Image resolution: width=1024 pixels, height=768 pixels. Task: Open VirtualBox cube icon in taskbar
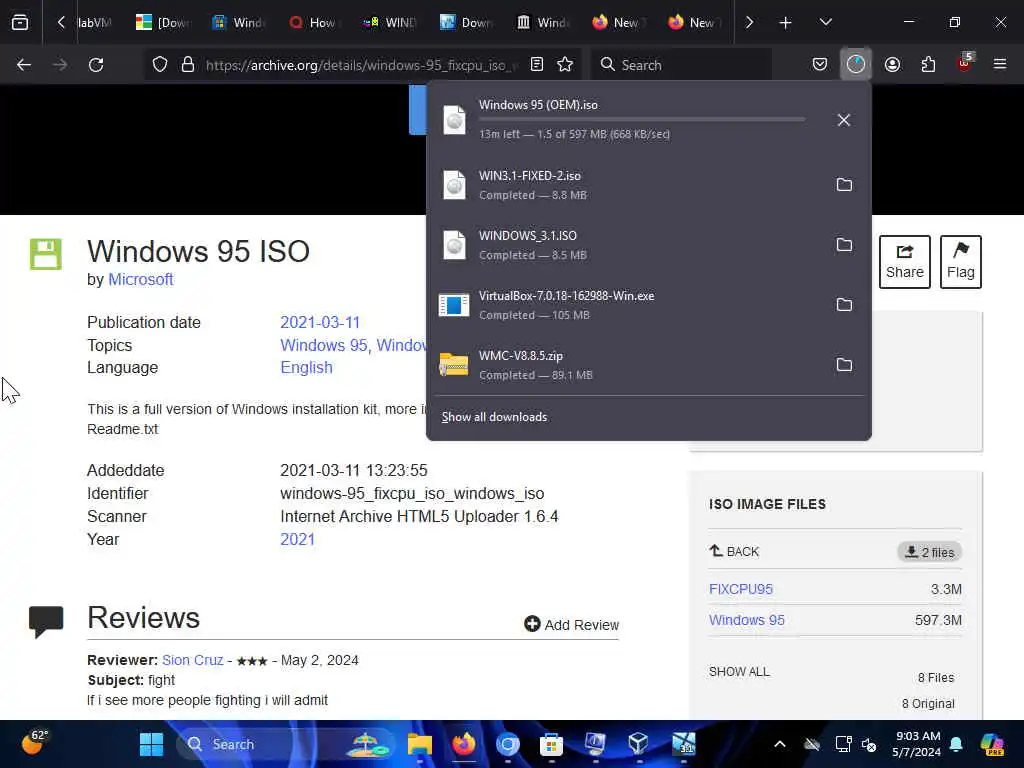tap(638, 744)
